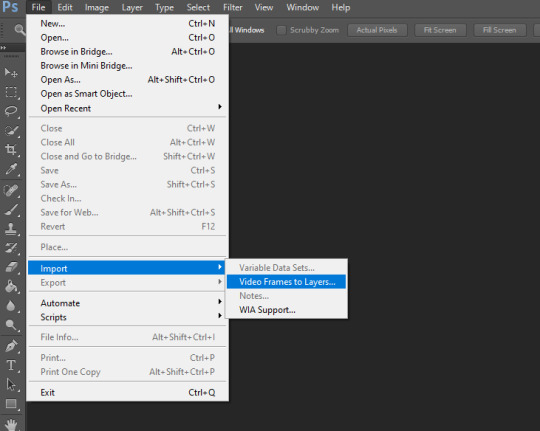Expand the Scripts submenu arrow
Screen dimensions: 540x431
click(220, 316)
